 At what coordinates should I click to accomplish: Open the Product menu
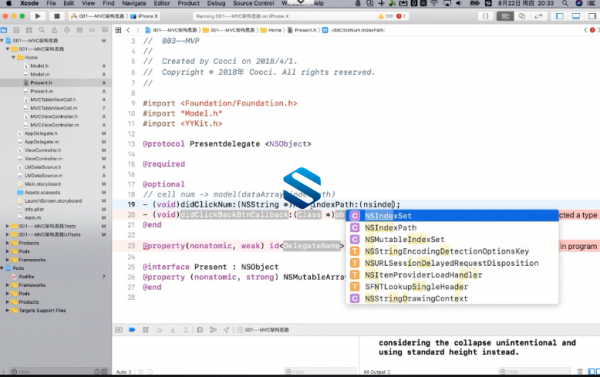click(189, 3)
